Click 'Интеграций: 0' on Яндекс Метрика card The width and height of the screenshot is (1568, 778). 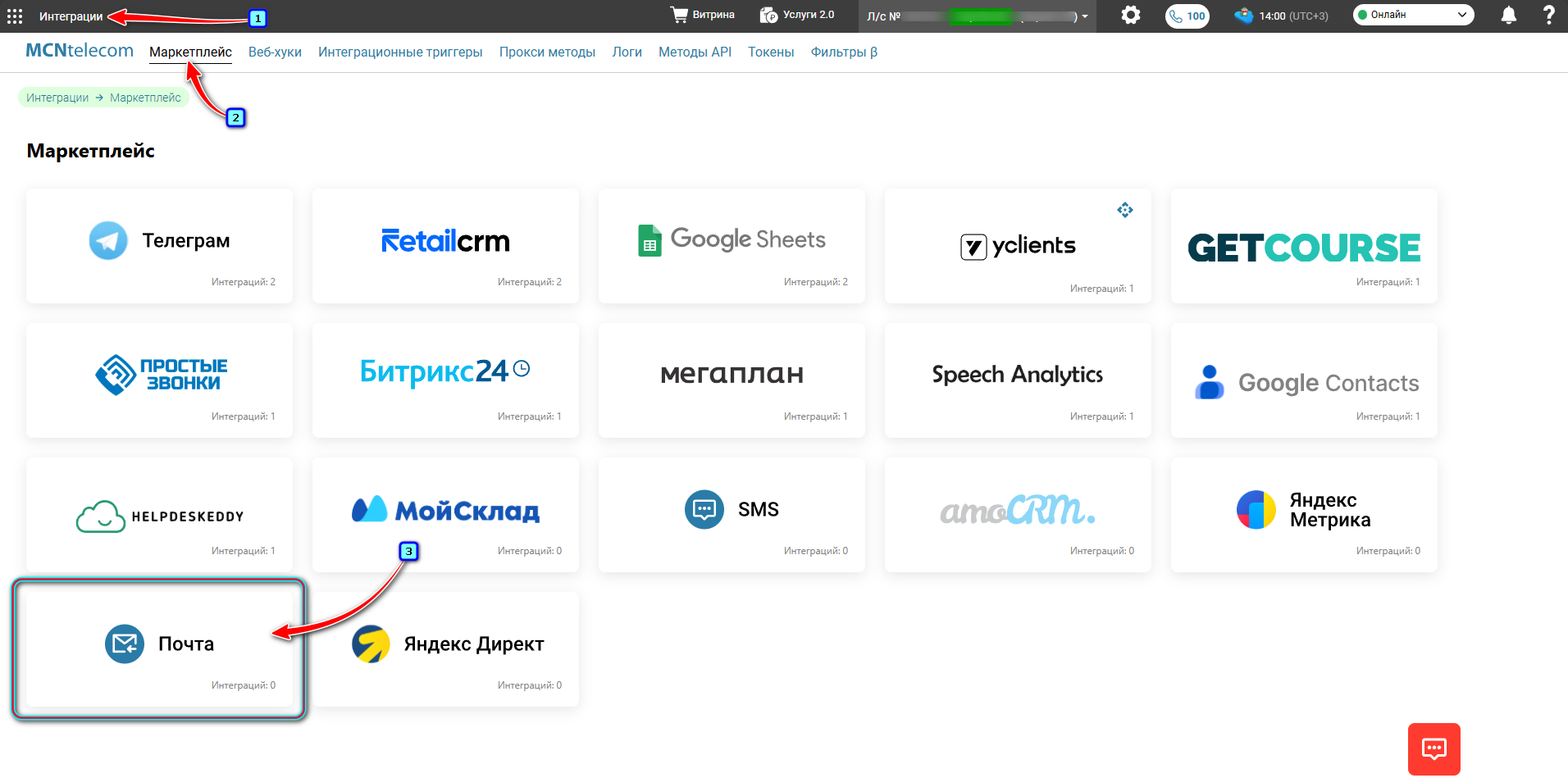point(1388,551)
